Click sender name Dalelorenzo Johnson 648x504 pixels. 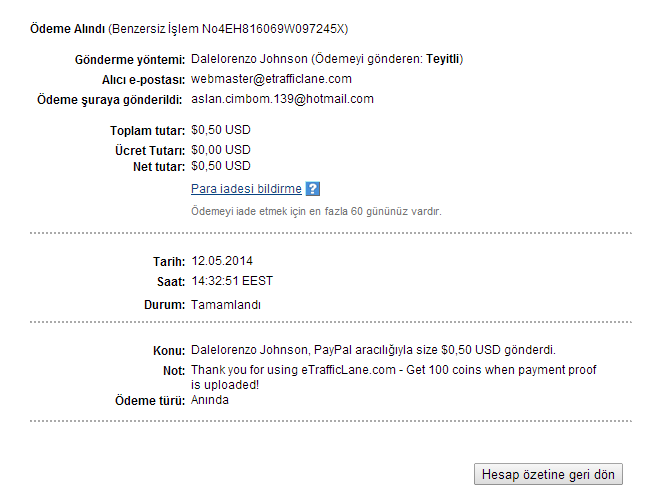[x=249, y=59]
